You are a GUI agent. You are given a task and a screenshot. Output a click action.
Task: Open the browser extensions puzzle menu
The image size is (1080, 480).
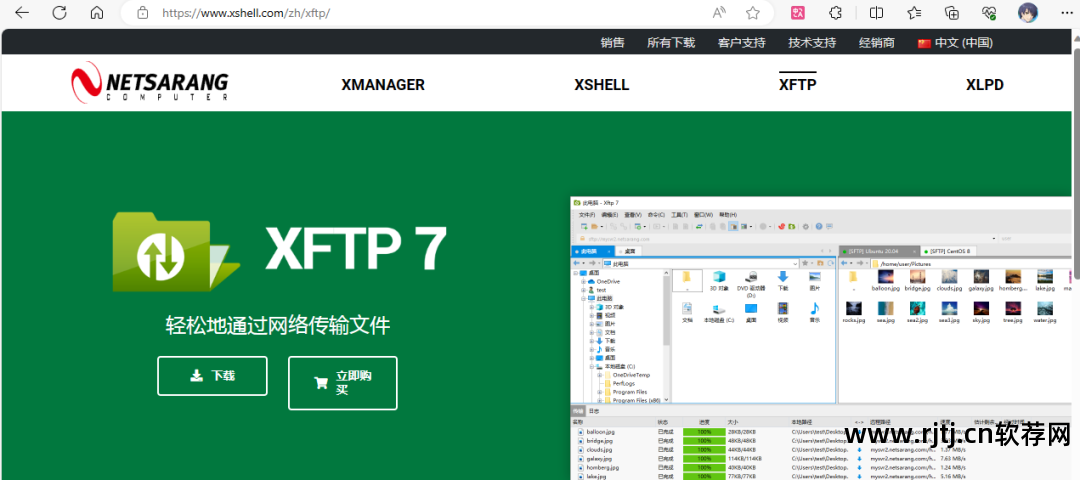point(835,12)
